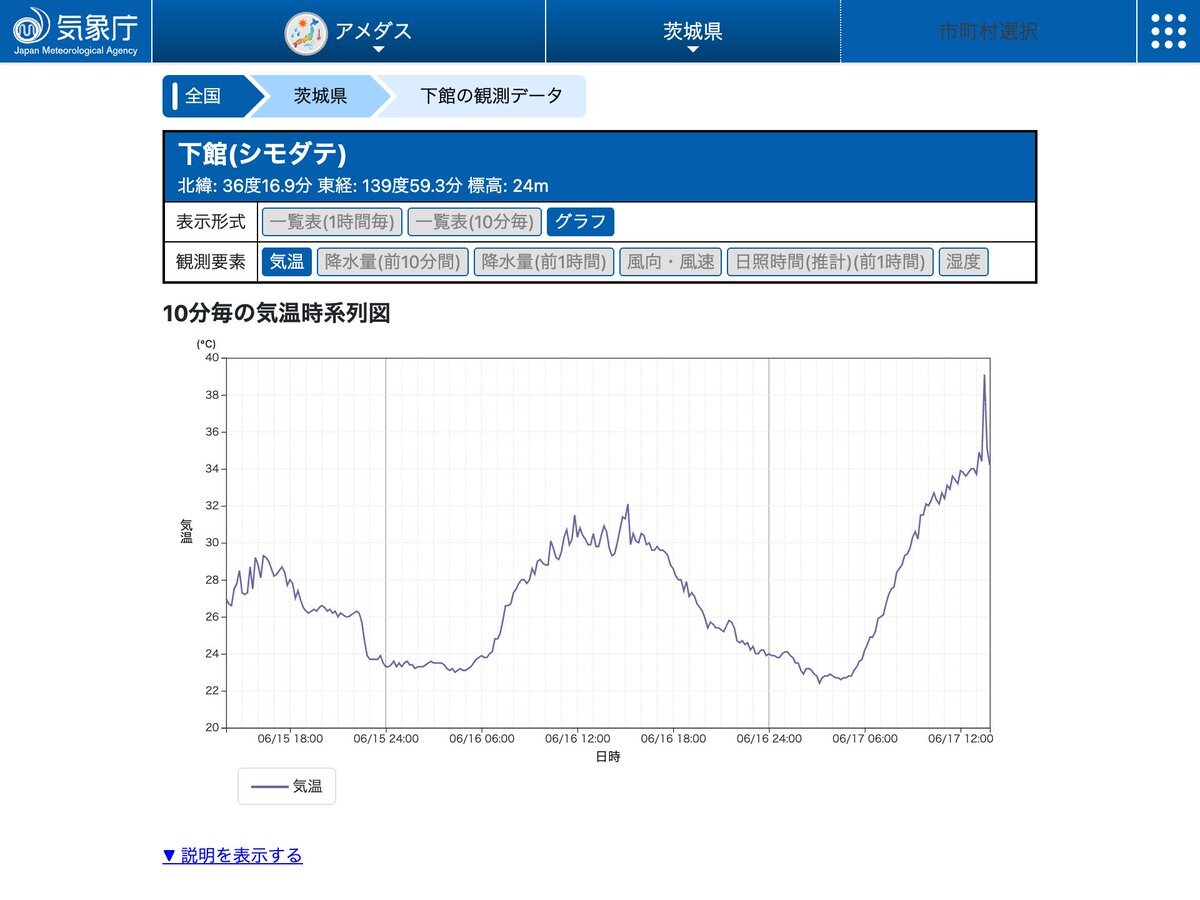Viewport: 1200px width, 900px height.
Task: Expand the 茨城県 prefecture dropdown
Action: tap(692, 32)
